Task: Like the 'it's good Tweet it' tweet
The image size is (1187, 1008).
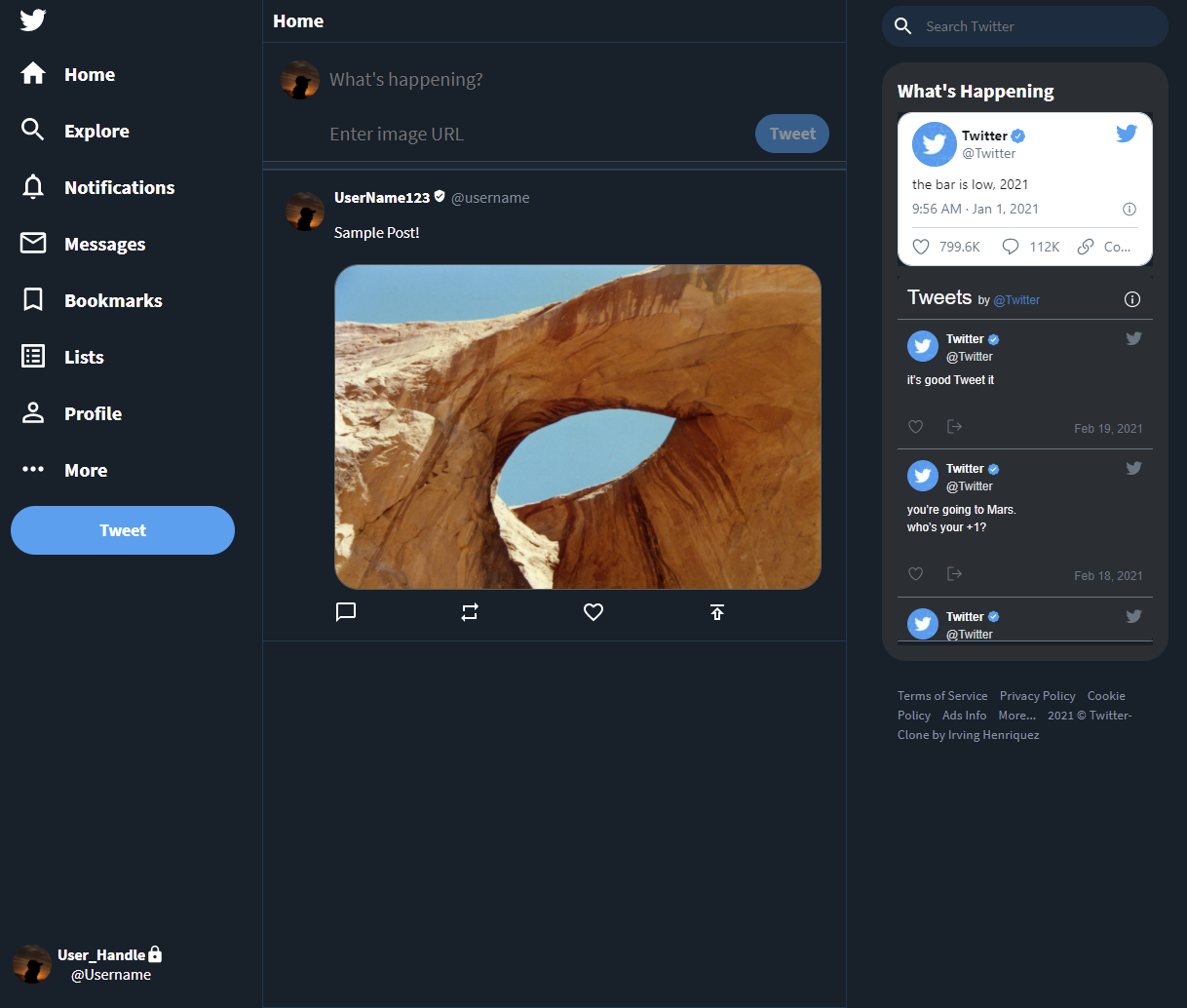Action: click(x=915, y=426)
